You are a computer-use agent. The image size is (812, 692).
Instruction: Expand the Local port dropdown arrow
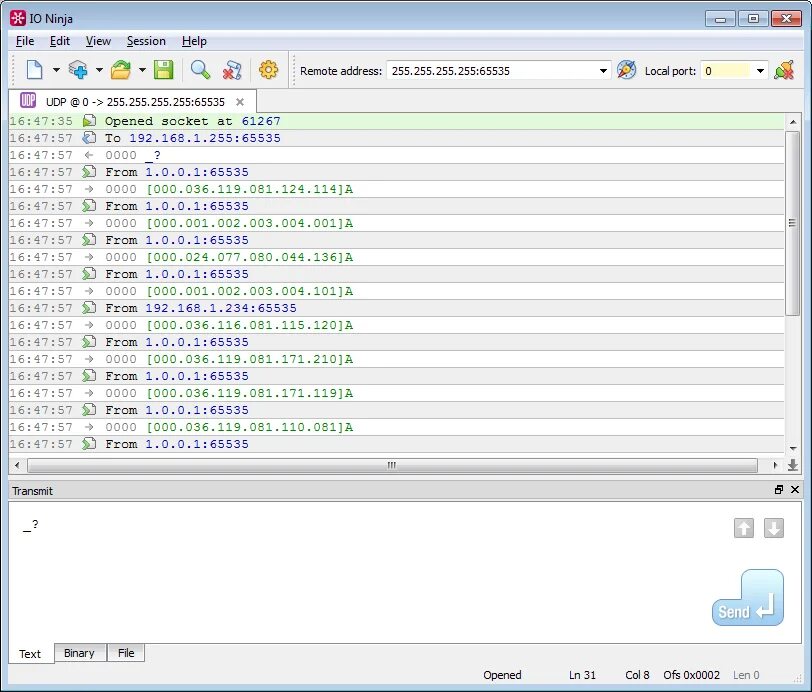760,71
